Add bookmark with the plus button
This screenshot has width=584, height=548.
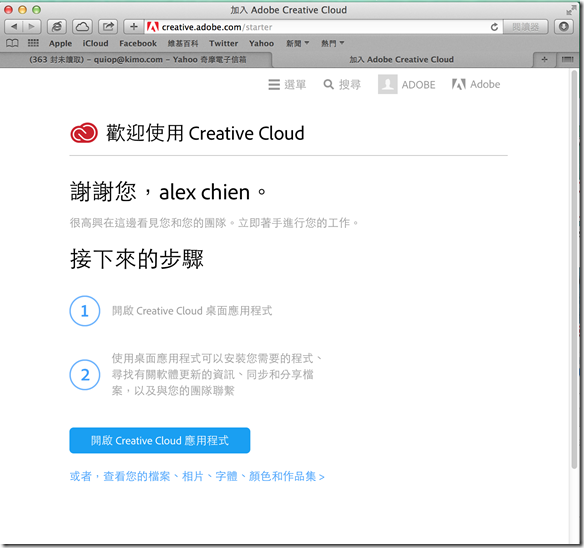coord(134,27)
